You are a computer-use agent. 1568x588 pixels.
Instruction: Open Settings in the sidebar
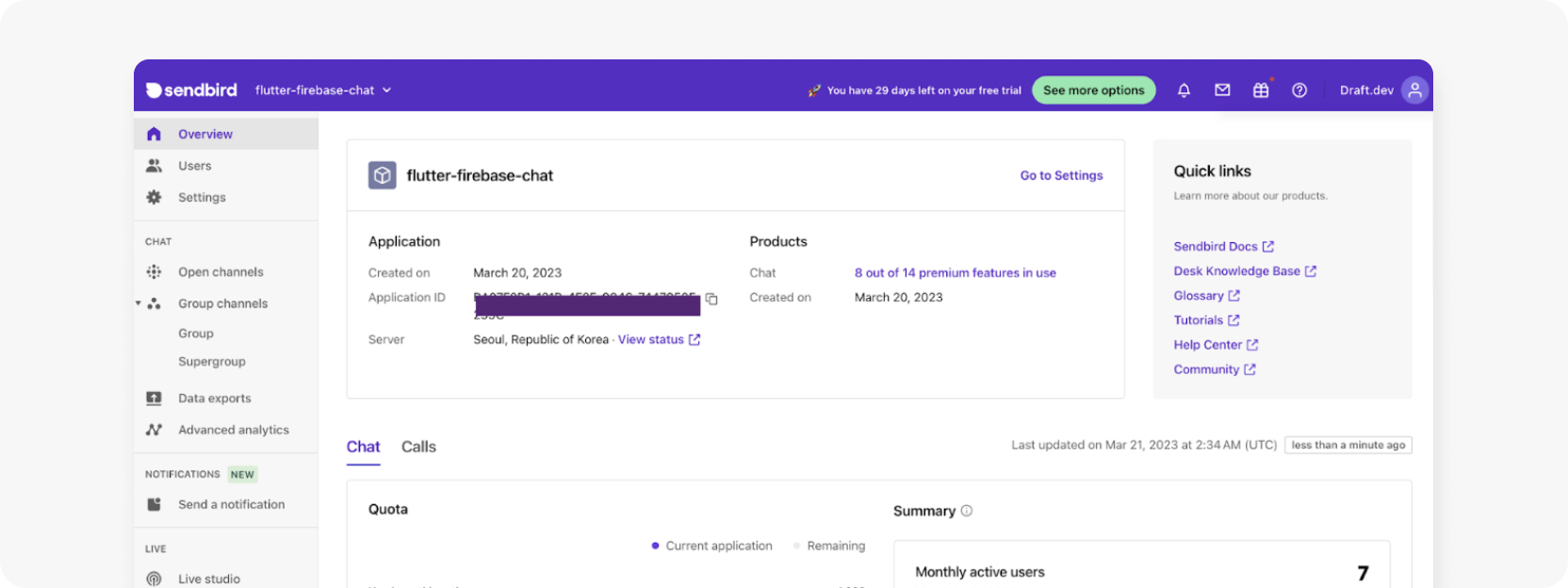[226, 197]
